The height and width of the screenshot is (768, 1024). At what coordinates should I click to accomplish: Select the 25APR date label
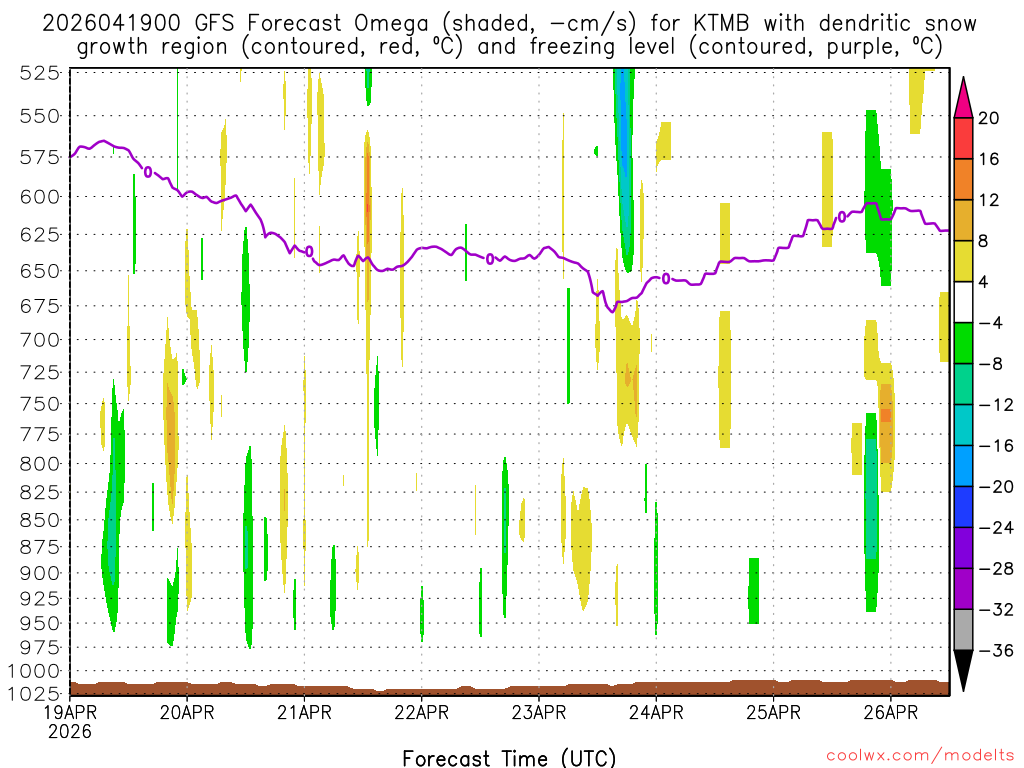(773, 712)
